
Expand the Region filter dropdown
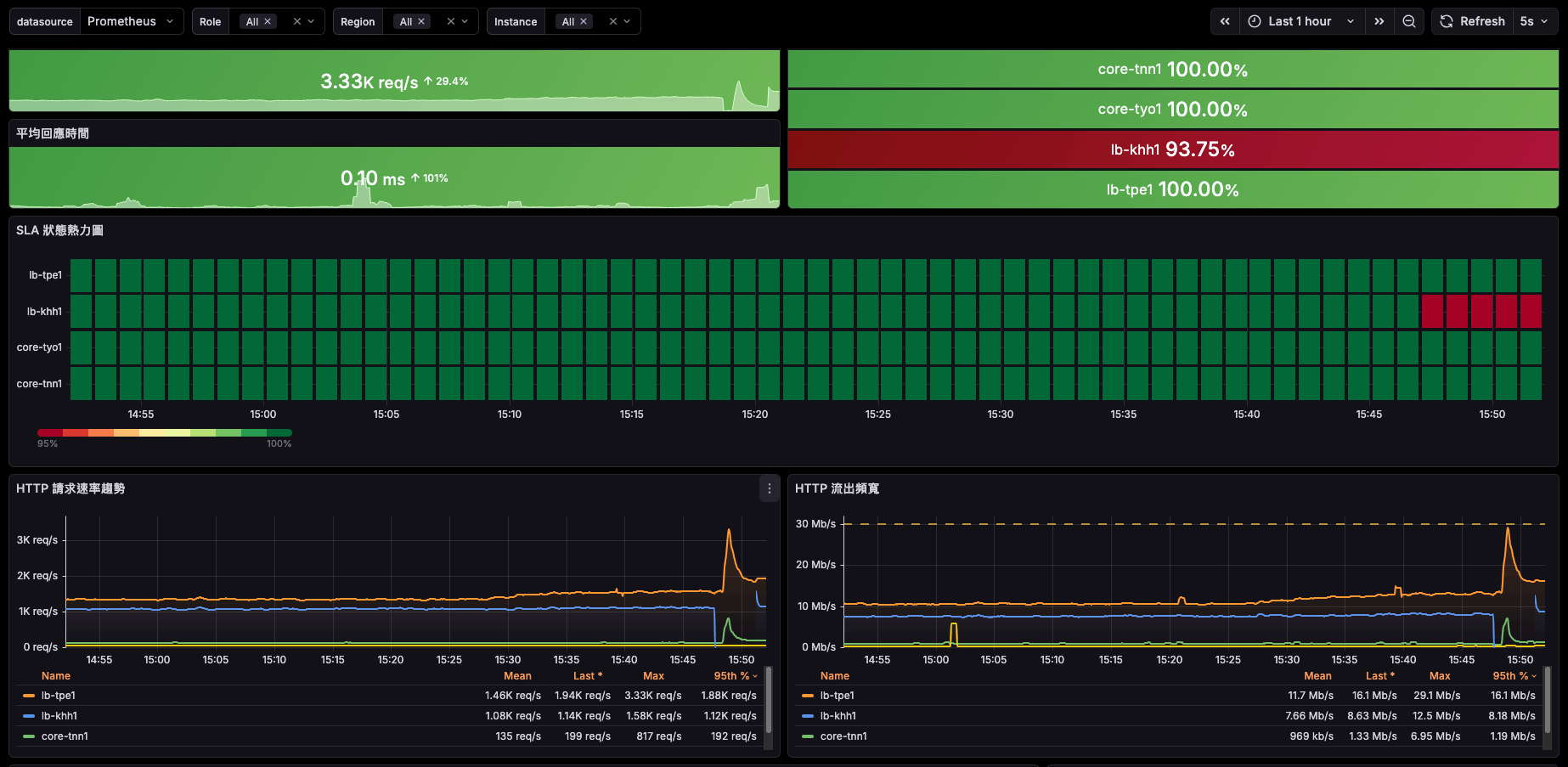click(x=465, y=21)
